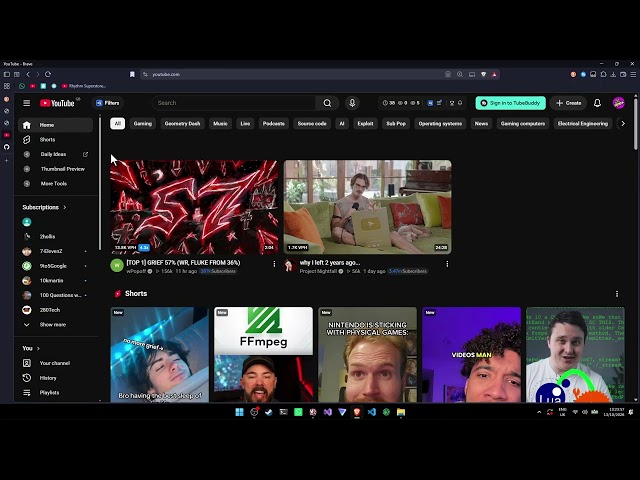The image size is (640, 480).
Task: Expand the Subscriptions section
Action: tap(44, 207)
